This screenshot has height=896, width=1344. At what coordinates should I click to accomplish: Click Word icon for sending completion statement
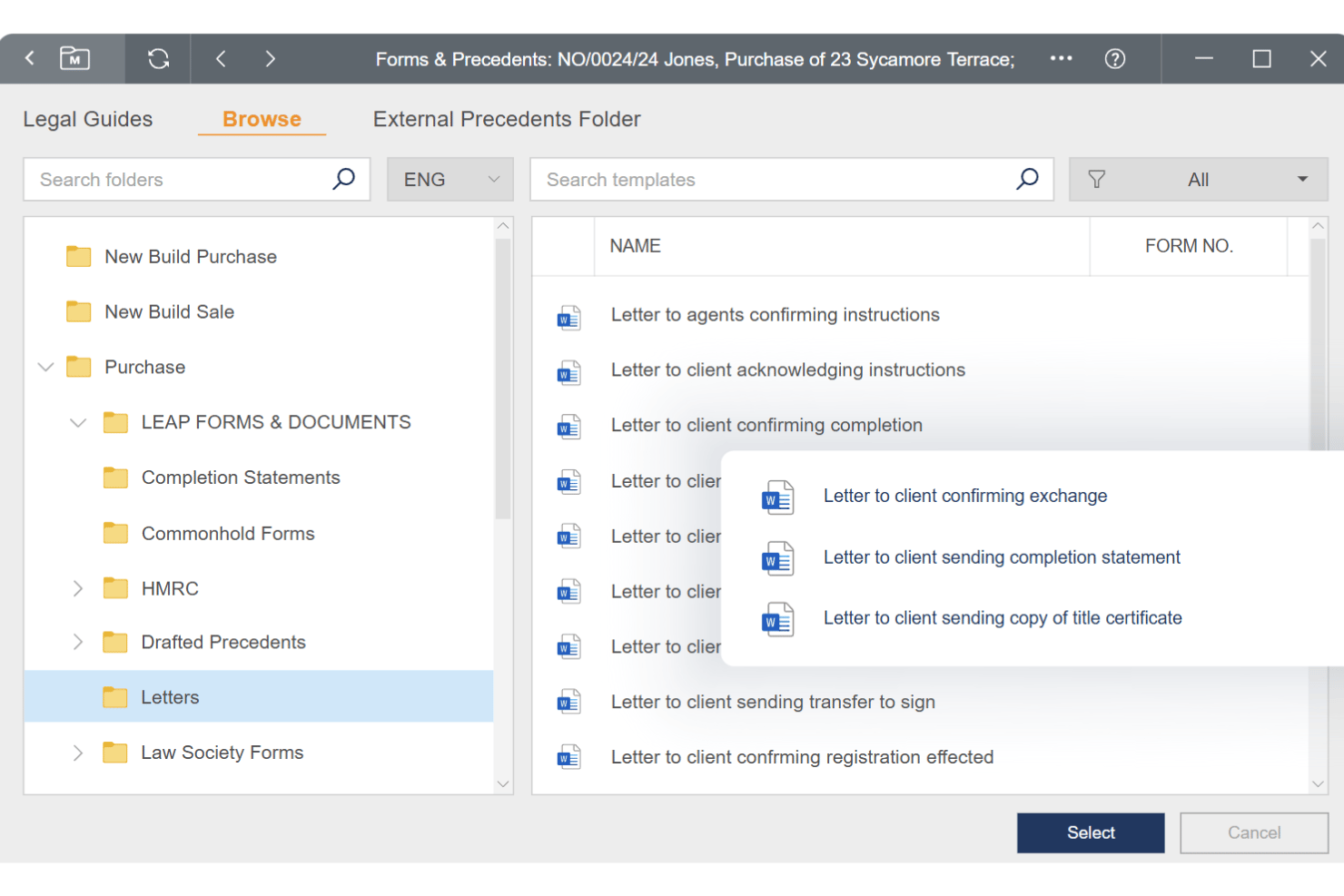coord(778,558)
